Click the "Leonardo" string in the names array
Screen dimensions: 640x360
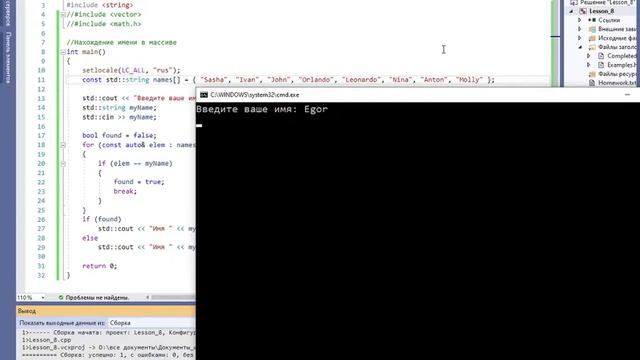pos(361,80)
